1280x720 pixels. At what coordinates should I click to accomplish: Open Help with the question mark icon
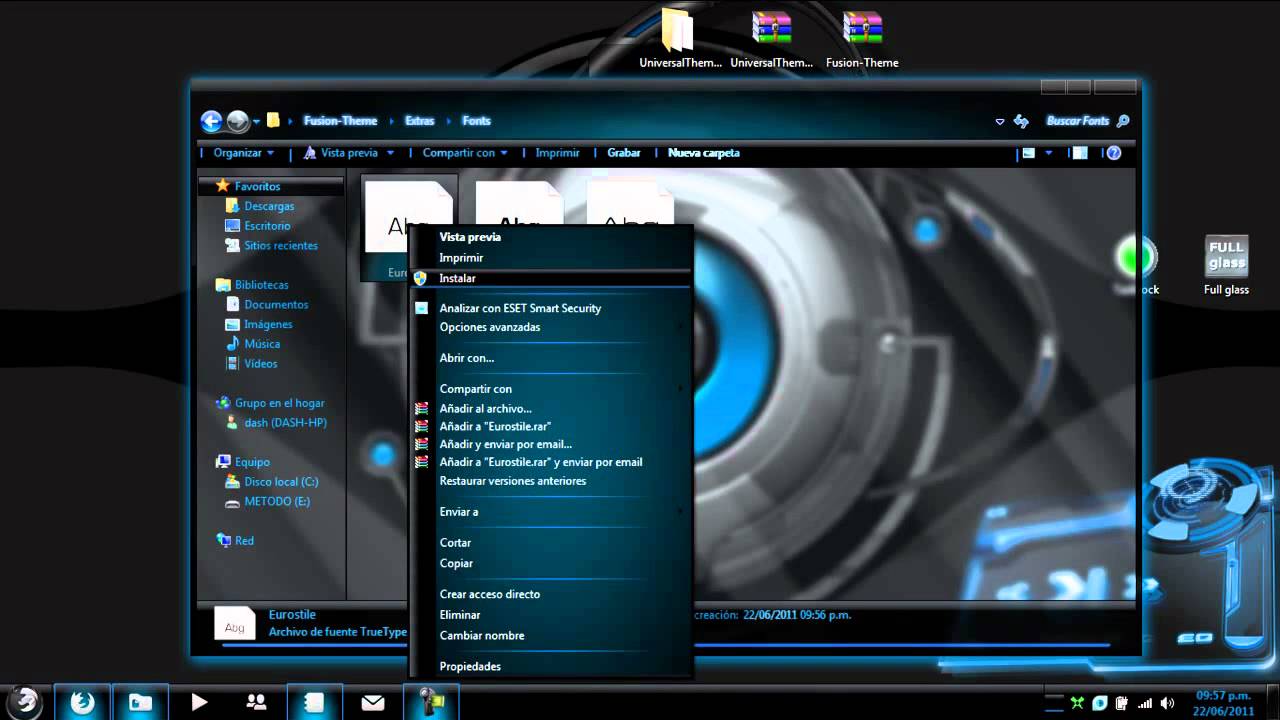(1114, 153)
